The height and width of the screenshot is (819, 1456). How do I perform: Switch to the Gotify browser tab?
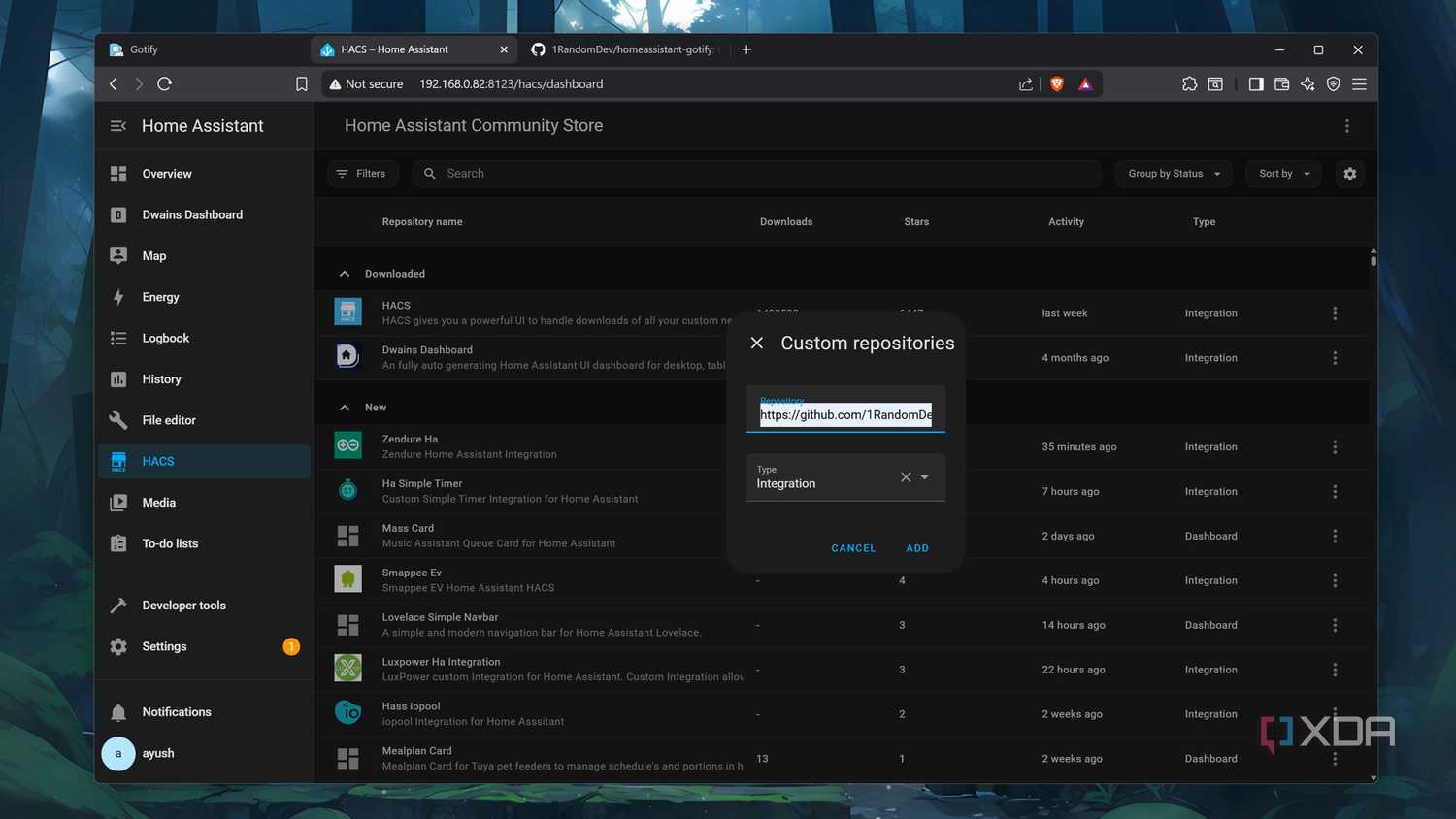204,49
